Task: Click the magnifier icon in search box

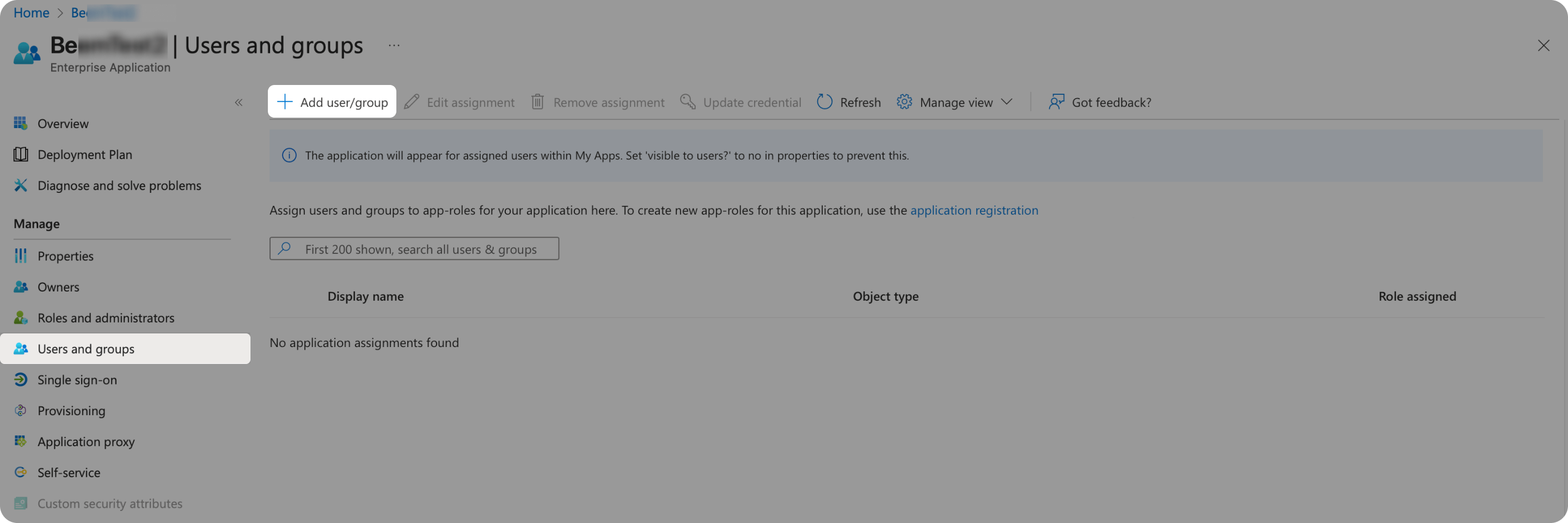Action: tap(284, 248)
